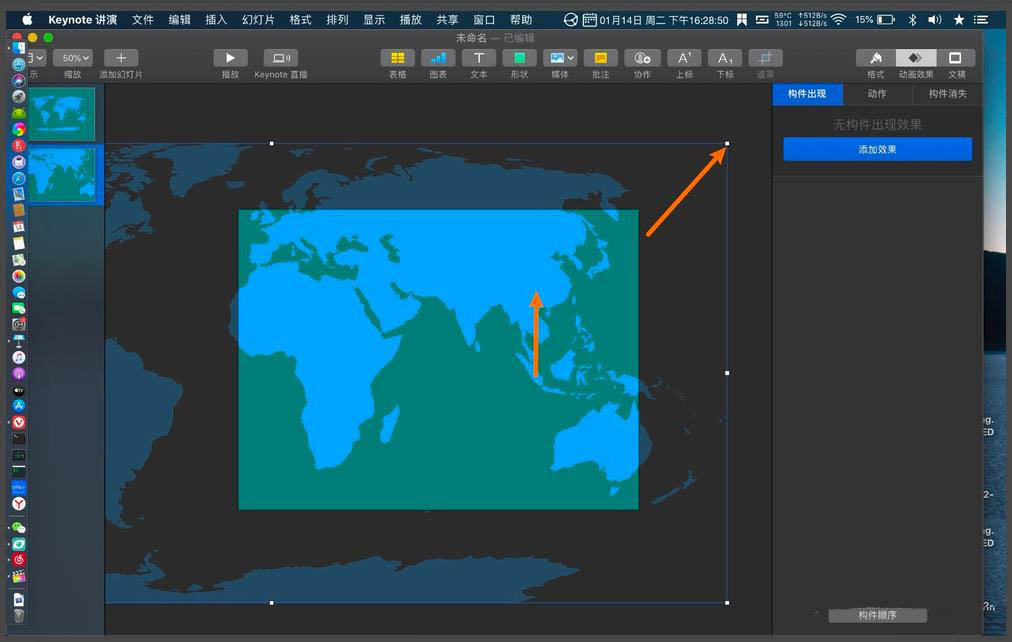
Task: Switch to the 构件出现 tab
Action: (x=807, y=94)
